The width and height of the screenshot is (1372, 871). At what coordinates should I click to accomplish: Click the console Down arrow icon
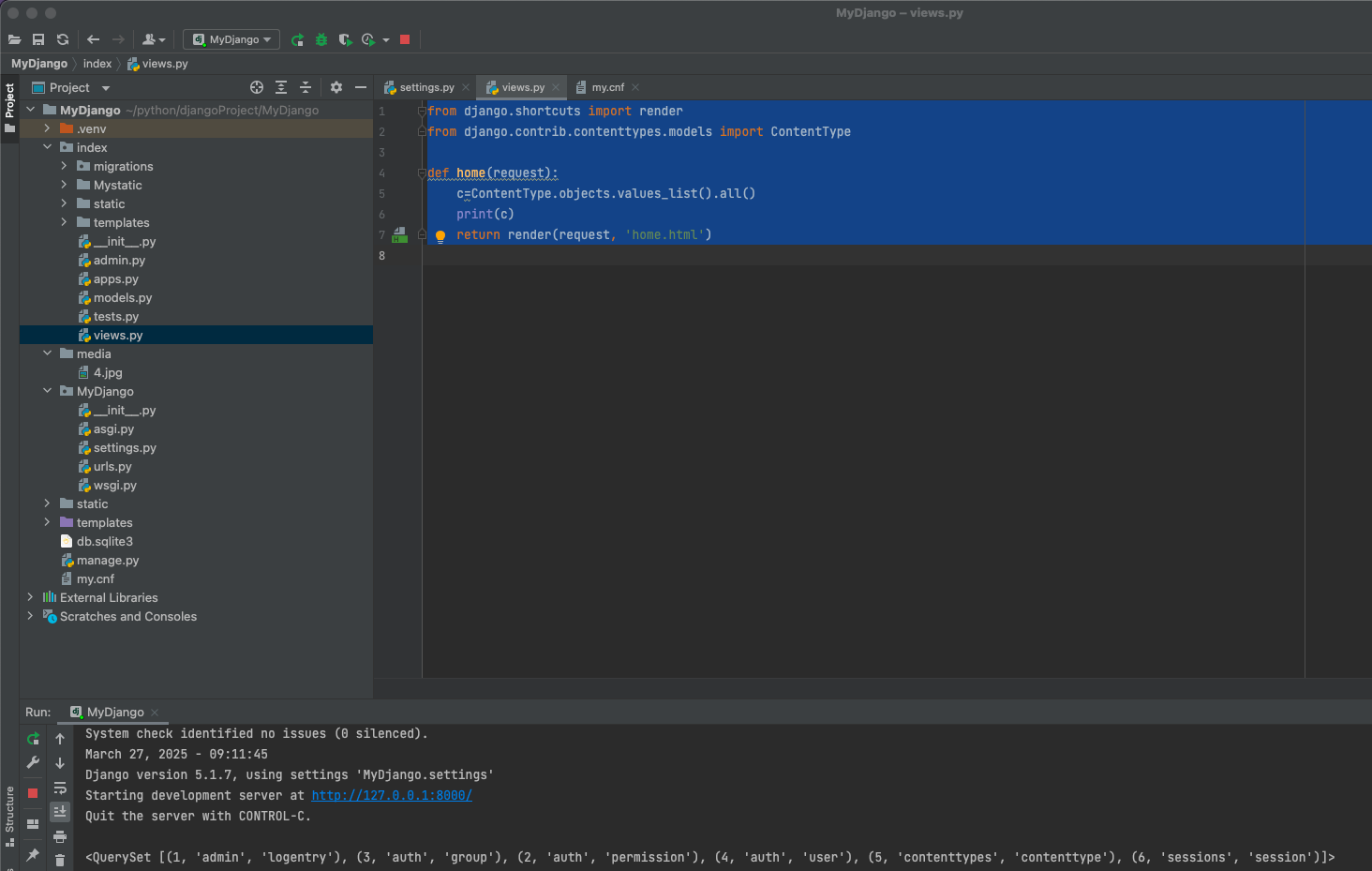click(60, 763)
